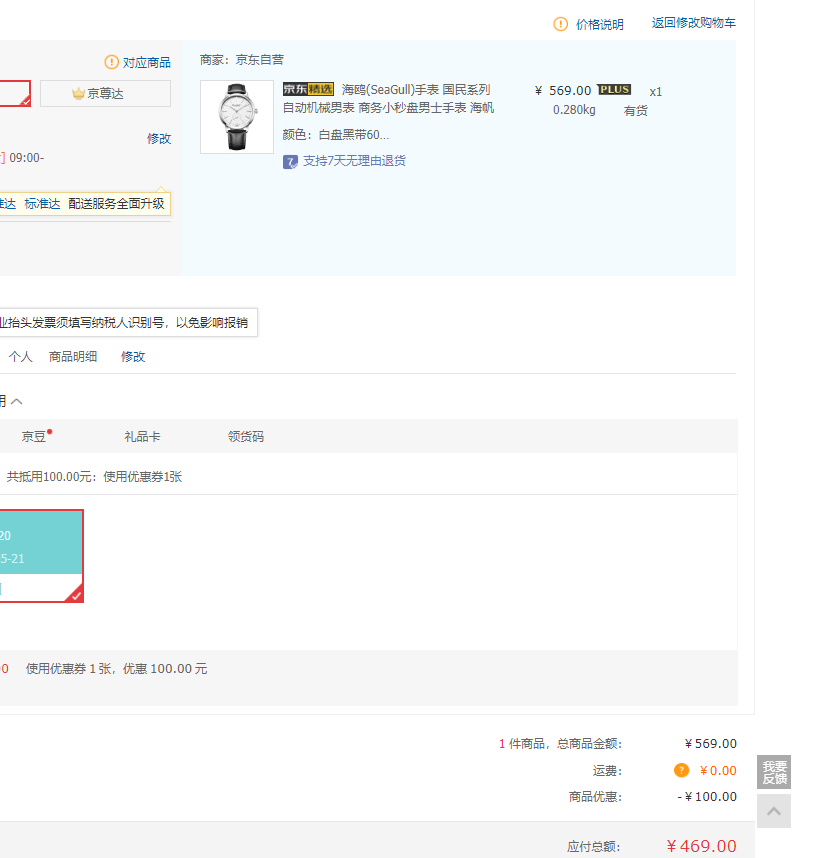
Task: Click 修改 beside invoice 商品明细
Action: tap(133, 357)
